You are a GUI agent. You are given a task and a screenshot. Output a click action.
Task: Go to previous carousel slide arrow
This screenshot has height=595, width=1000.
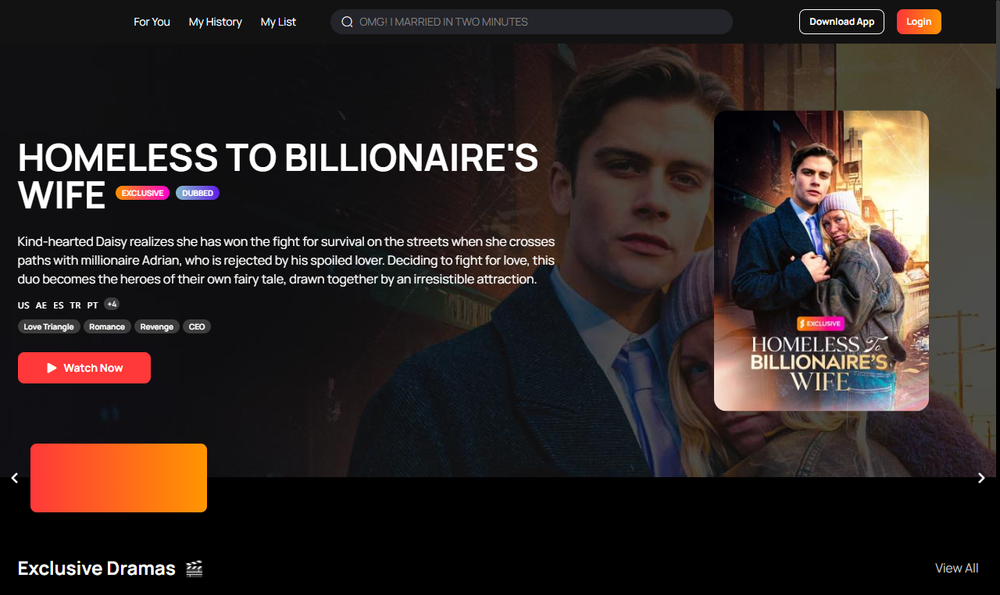click(x=15, y=478)
